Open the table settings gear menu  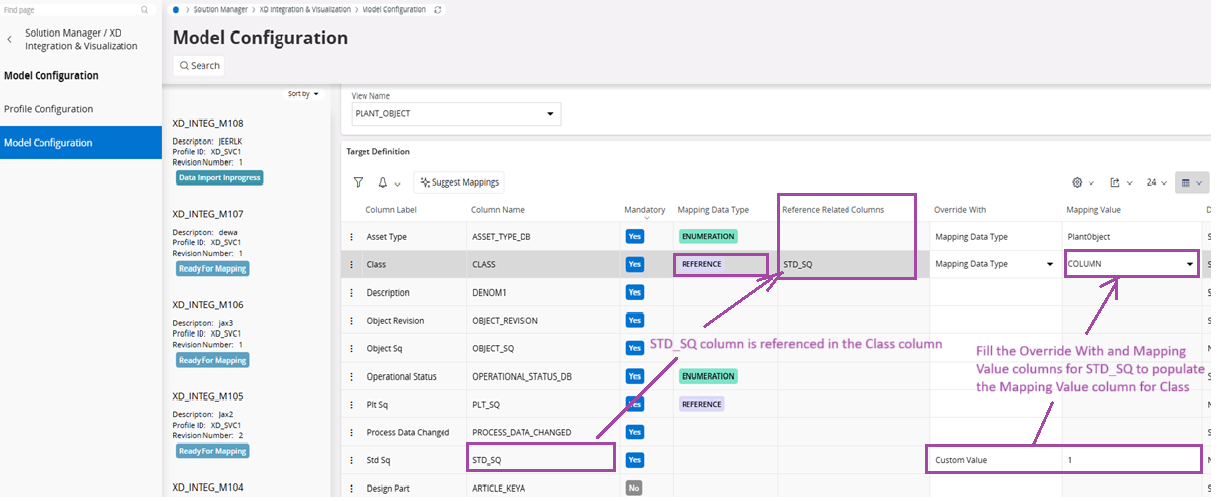[1078, 183]
